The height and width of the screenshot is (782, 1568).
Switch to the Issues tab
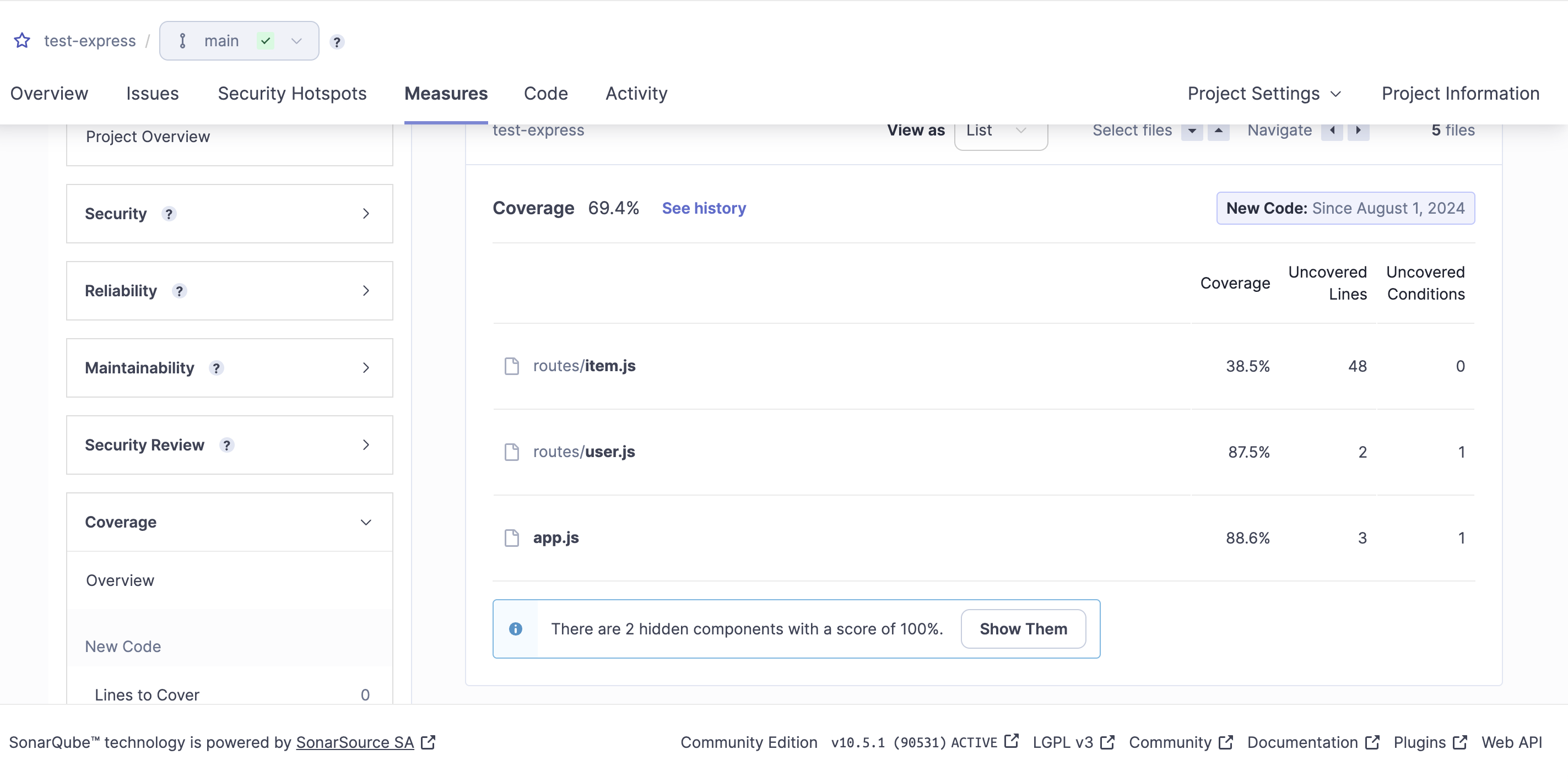pos(152,94)
